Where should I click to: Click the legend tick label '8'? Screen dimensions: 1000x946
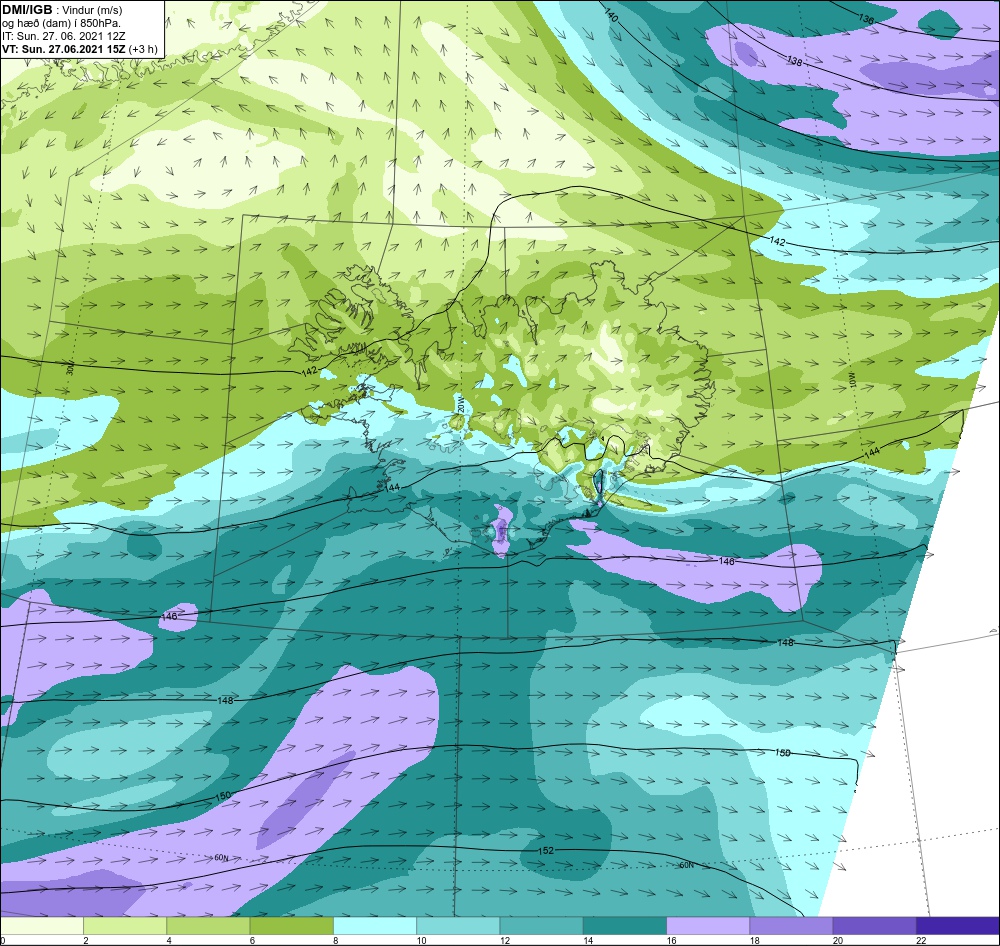click(x=335, y=940)
